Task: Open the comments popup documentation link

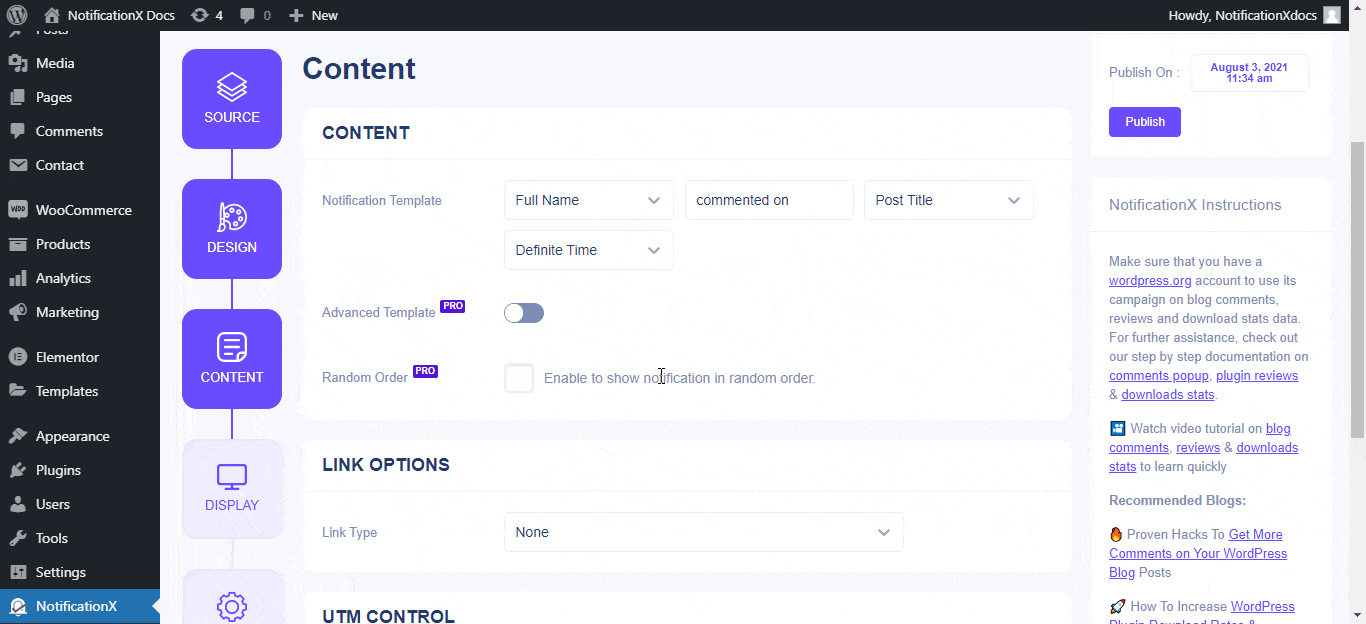Action: click(x=1159, y=376)
